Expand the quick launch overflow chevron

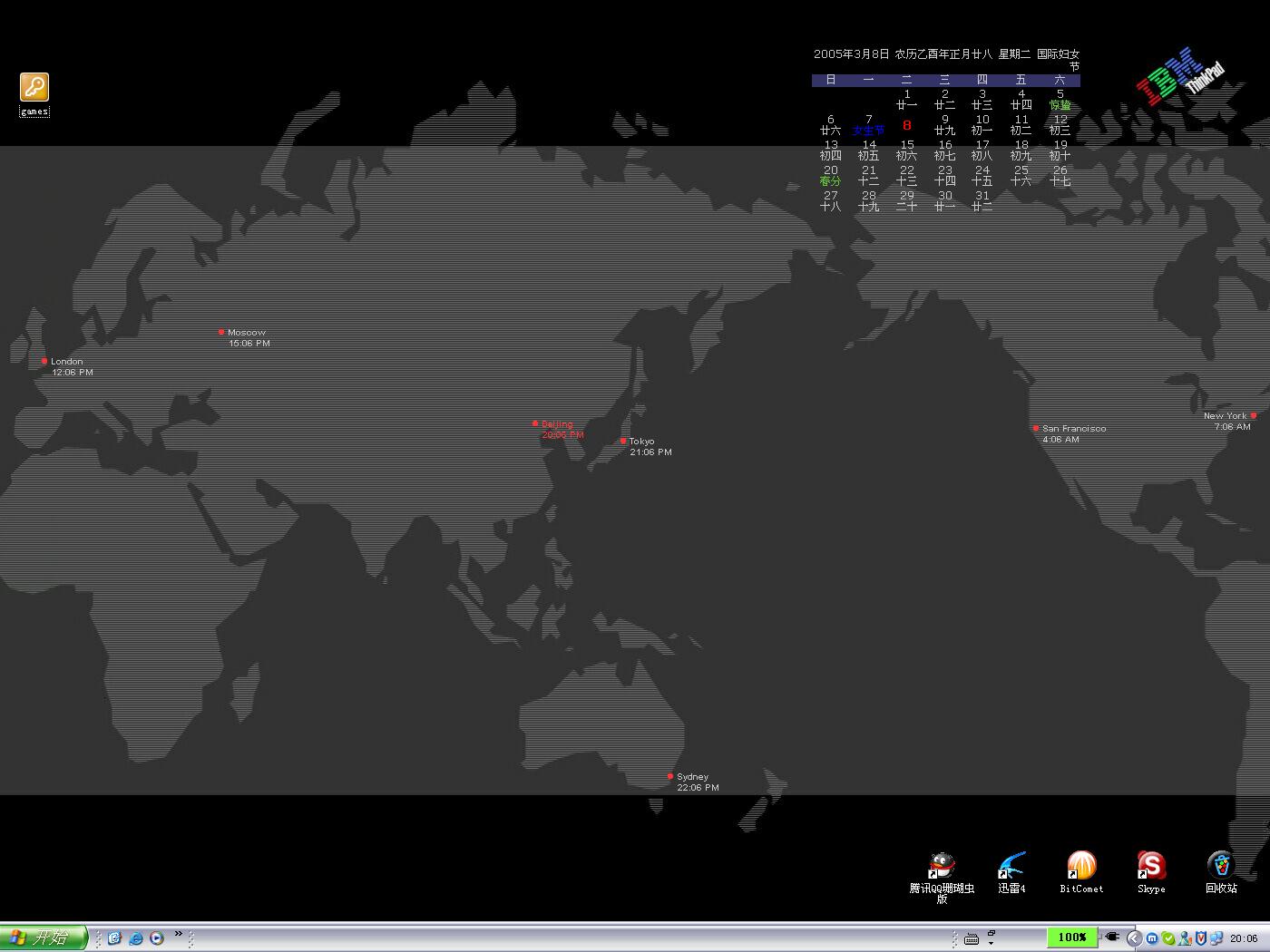(179, 933)
